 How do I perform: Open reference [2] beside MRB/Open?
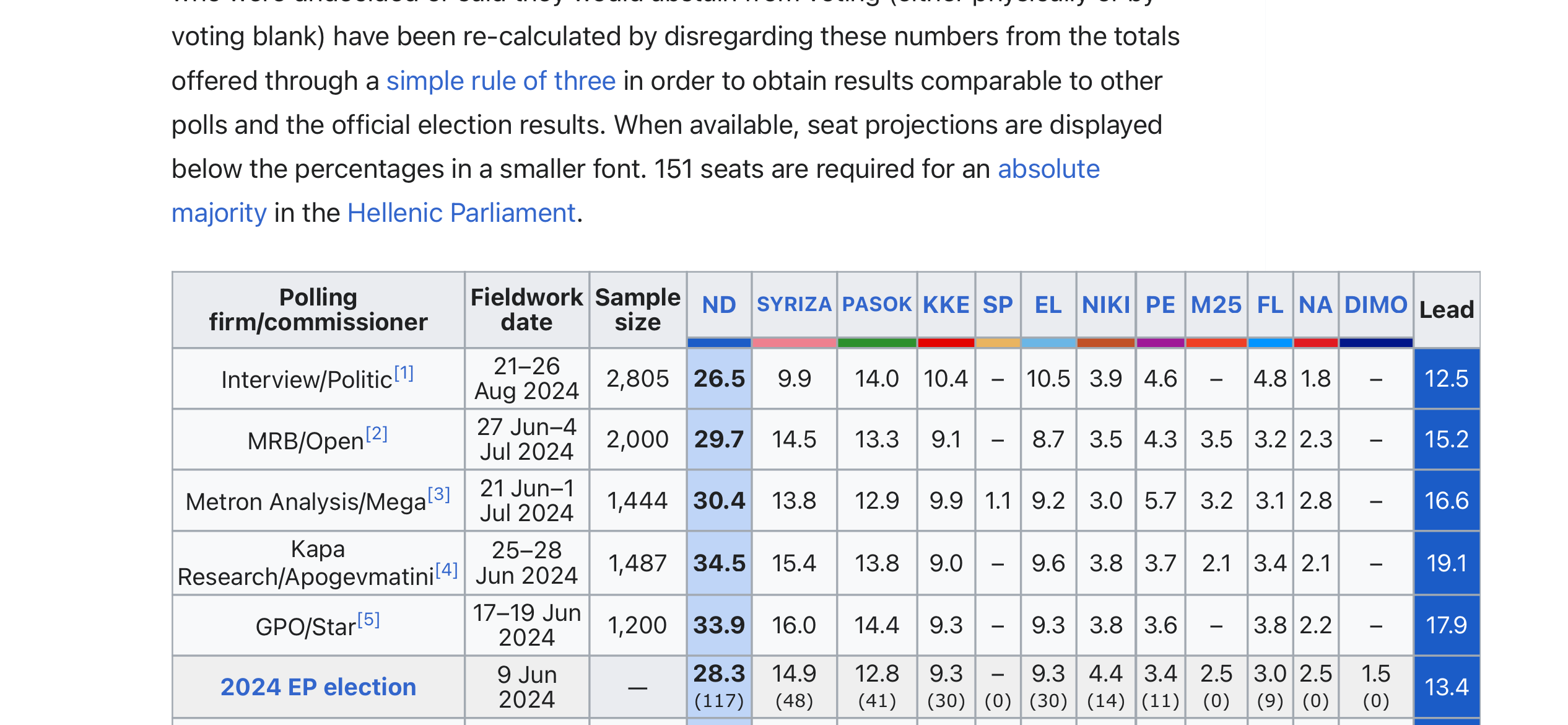click(377, 434)
